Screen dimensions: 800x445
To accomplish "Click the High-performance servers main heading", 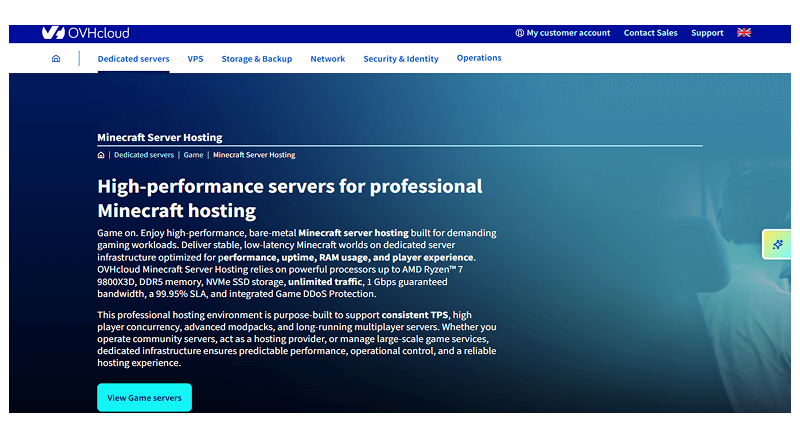I will (x=290, y=198).
